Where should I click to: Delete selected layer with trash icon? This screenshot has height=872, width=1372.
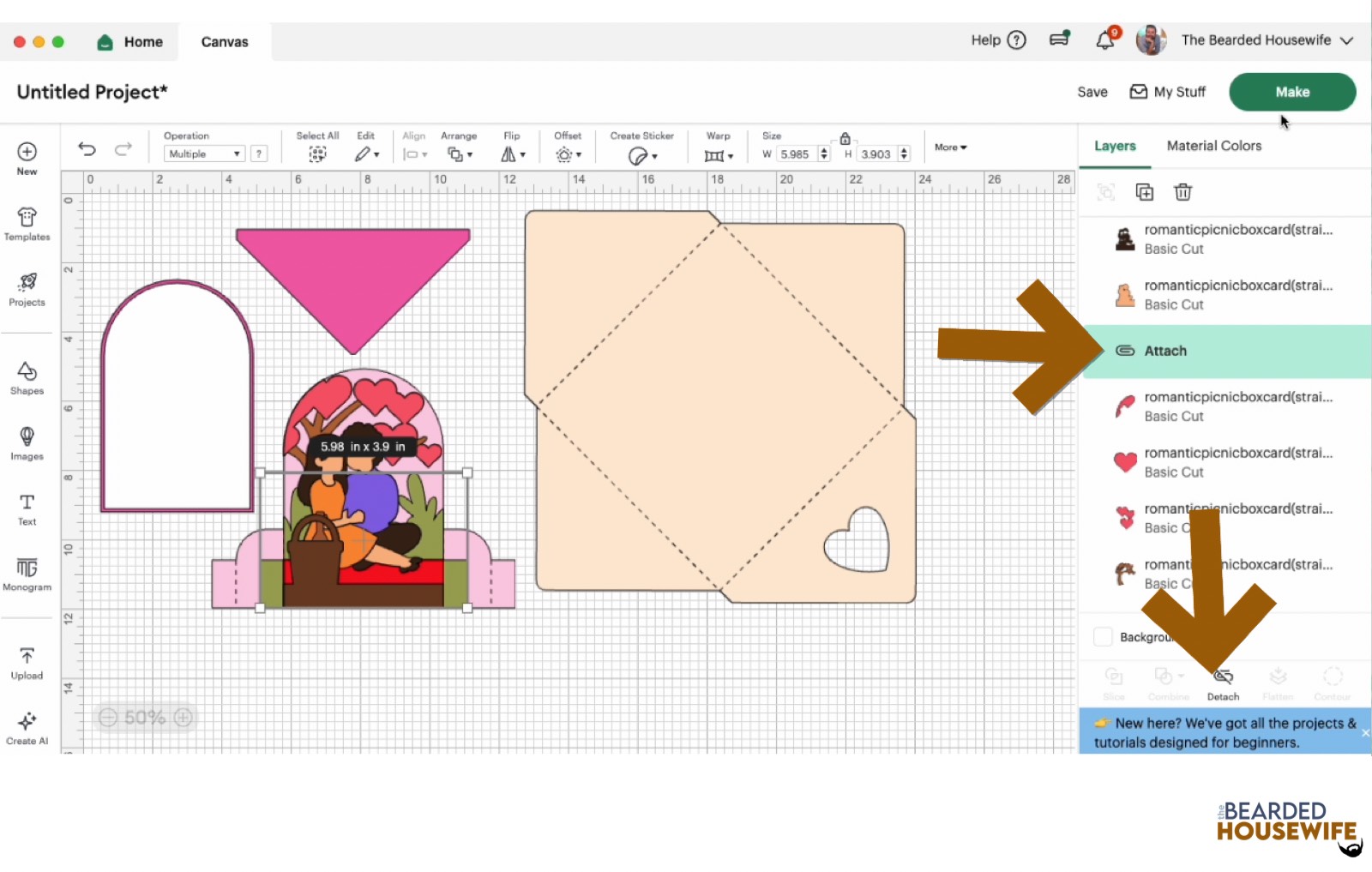(x=1182, y=192)
